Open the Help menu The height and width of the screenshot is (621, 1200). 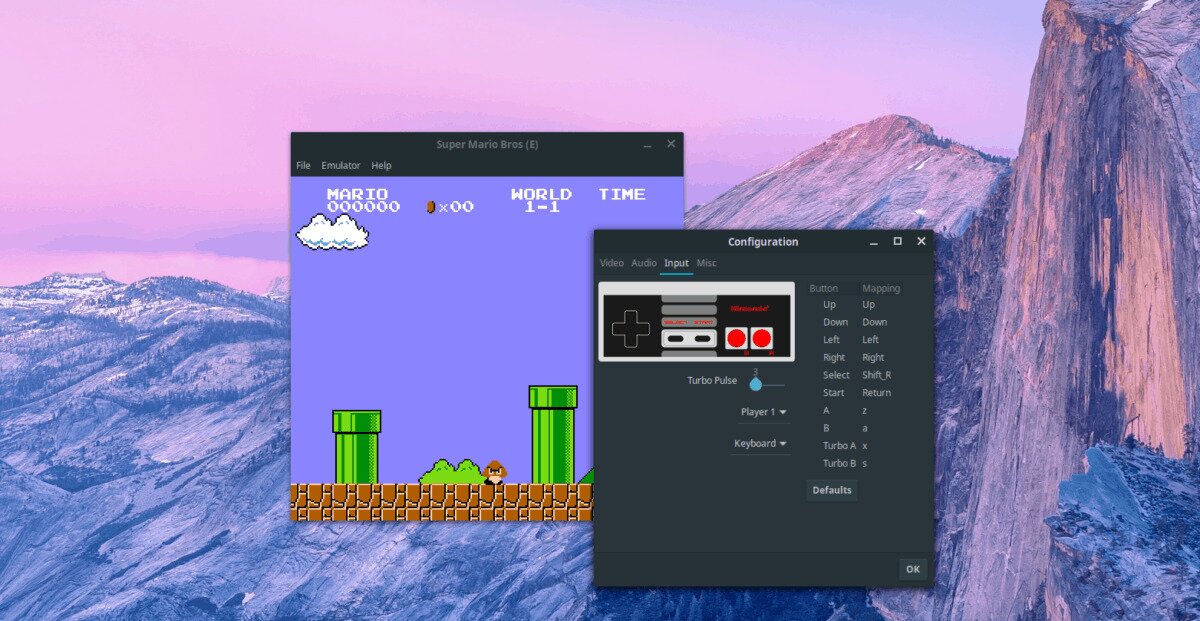381,165
